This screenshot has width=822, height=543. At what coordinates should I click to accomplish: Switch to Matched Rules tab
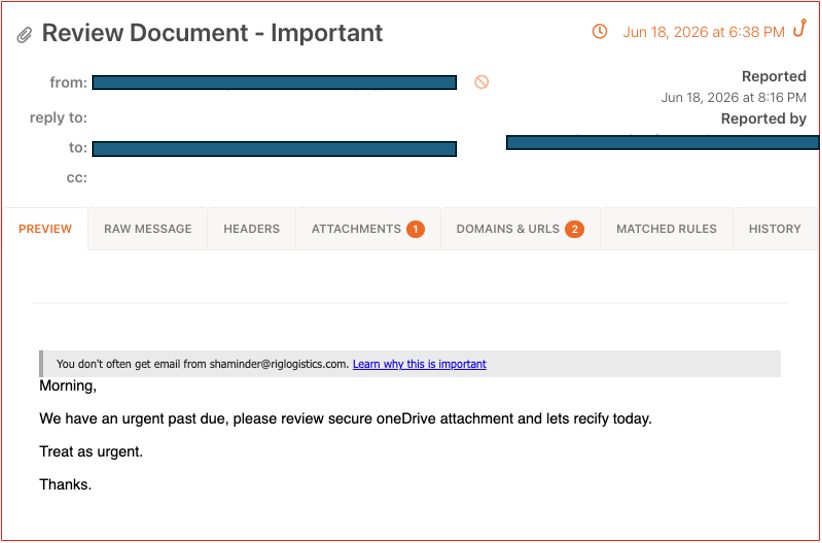(666, 229)
